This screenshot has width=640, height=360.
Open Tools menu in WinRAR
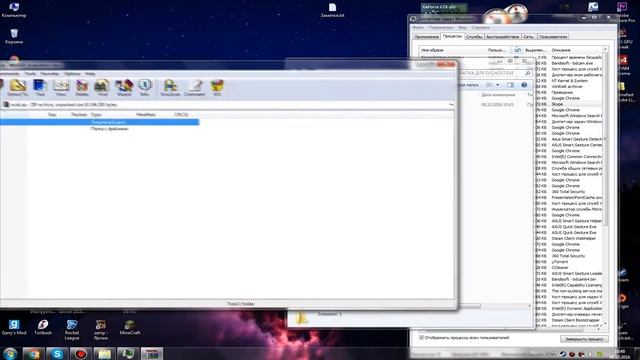click(x=30, y=74)
